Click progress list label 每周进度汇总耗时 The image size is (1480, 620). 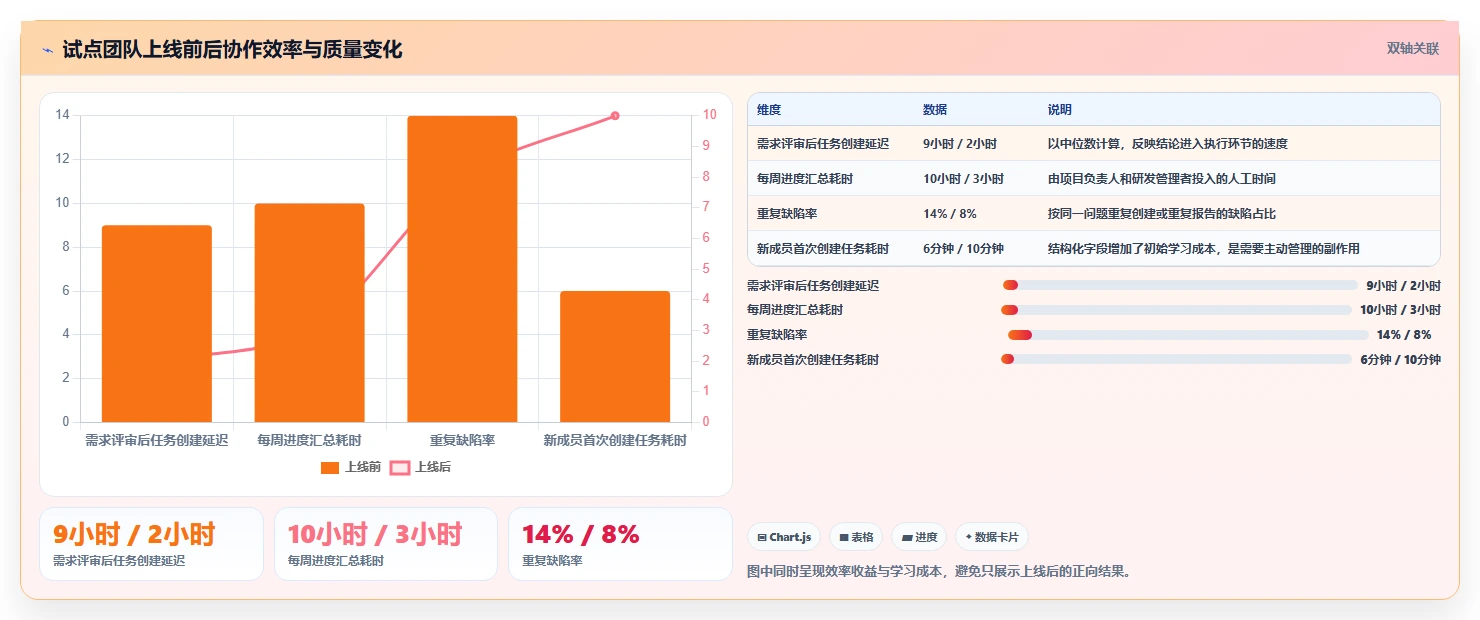795,310
